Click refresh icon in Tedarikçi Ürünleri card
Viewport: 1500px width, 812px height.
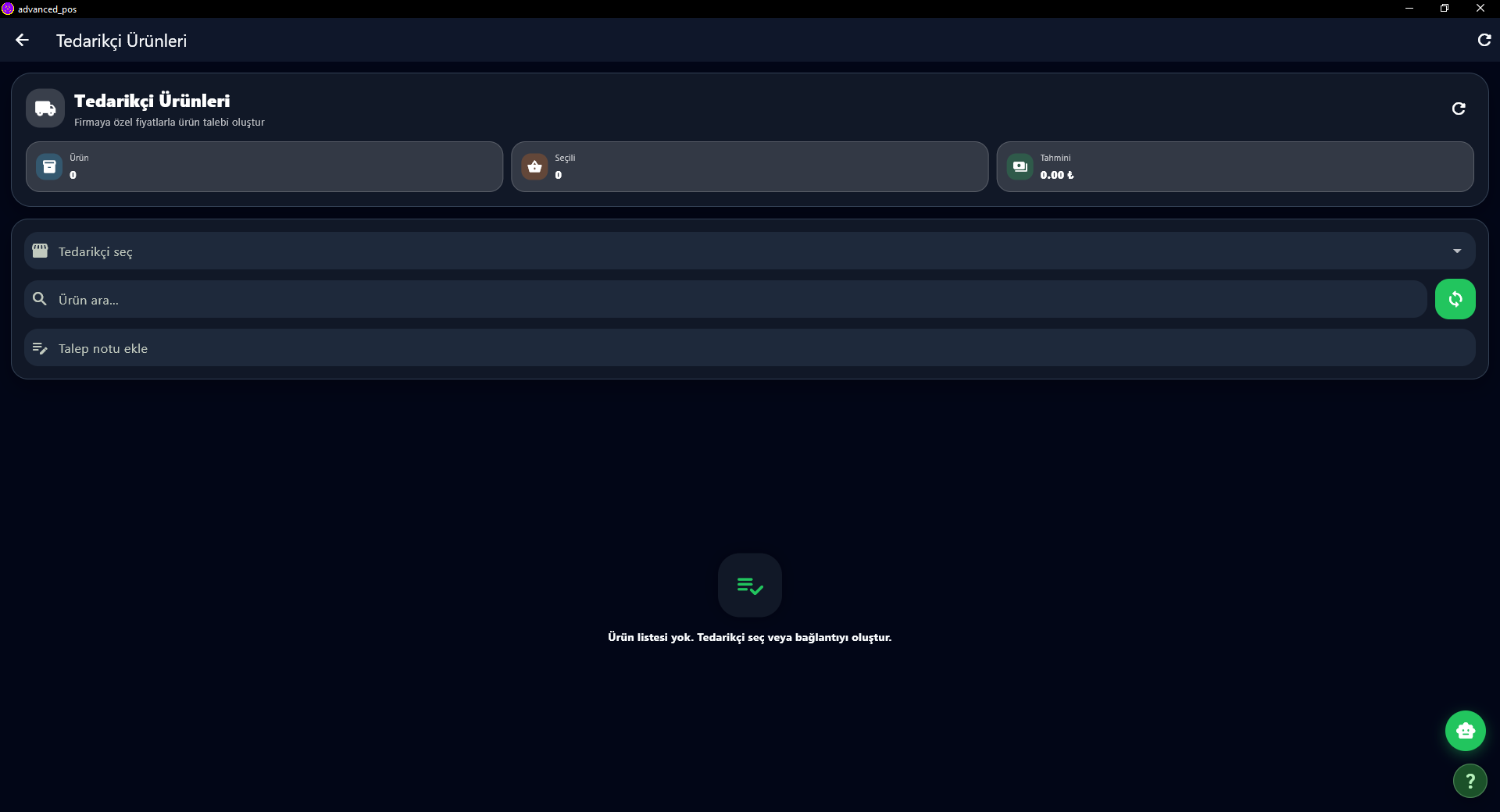(1458, 109)
